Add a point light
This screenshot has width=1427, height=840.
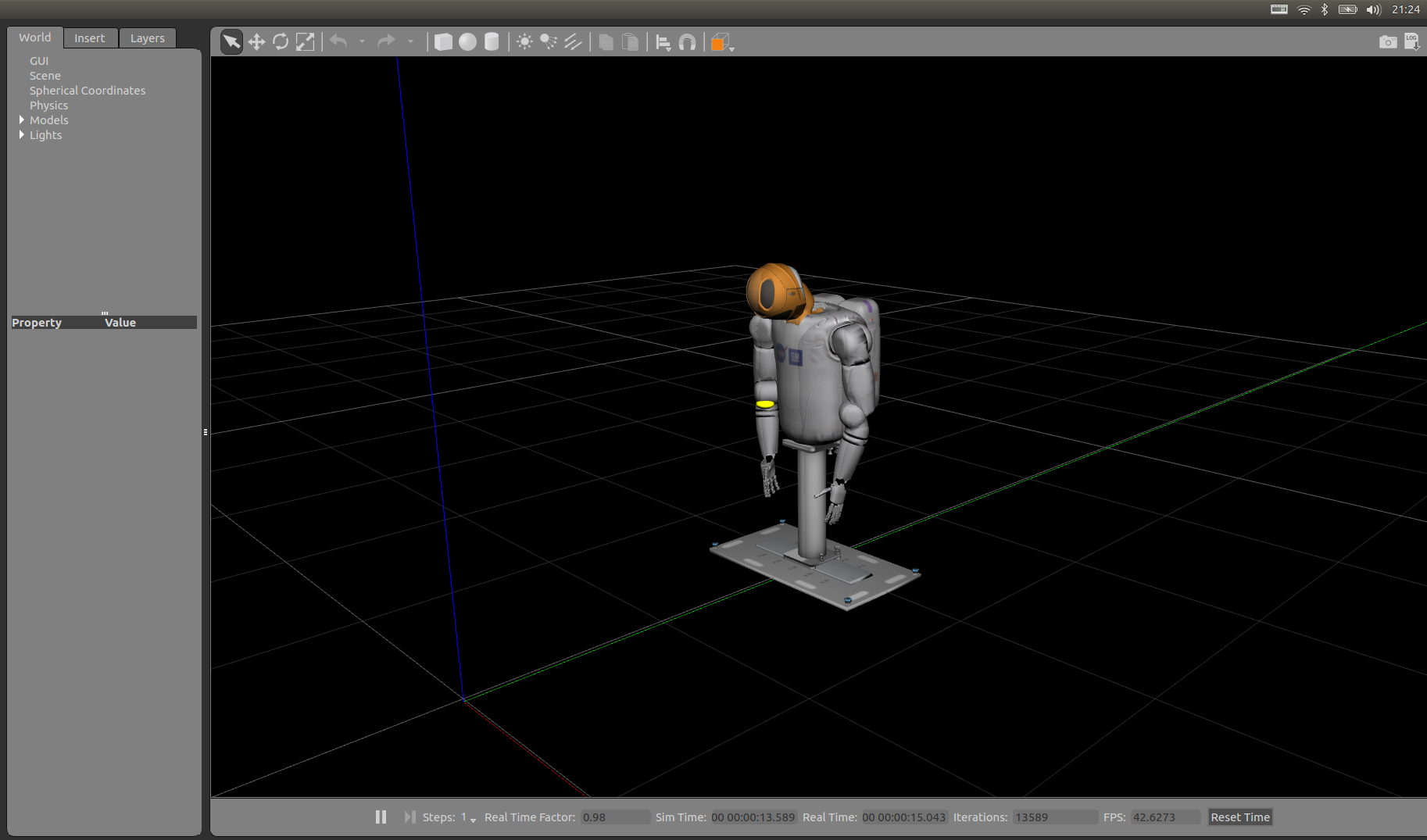pos(524,41)
